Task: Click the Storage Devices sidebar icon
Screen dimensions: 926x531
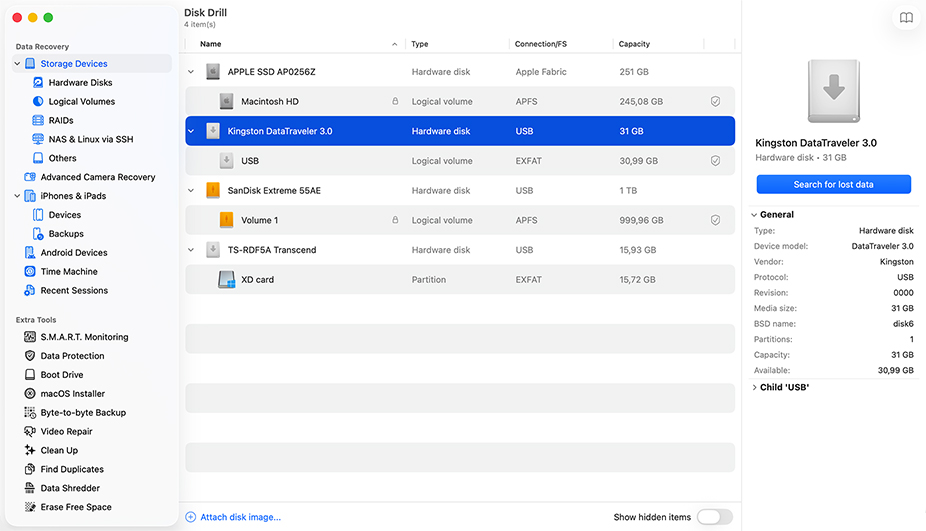Action: pos(30,63)
